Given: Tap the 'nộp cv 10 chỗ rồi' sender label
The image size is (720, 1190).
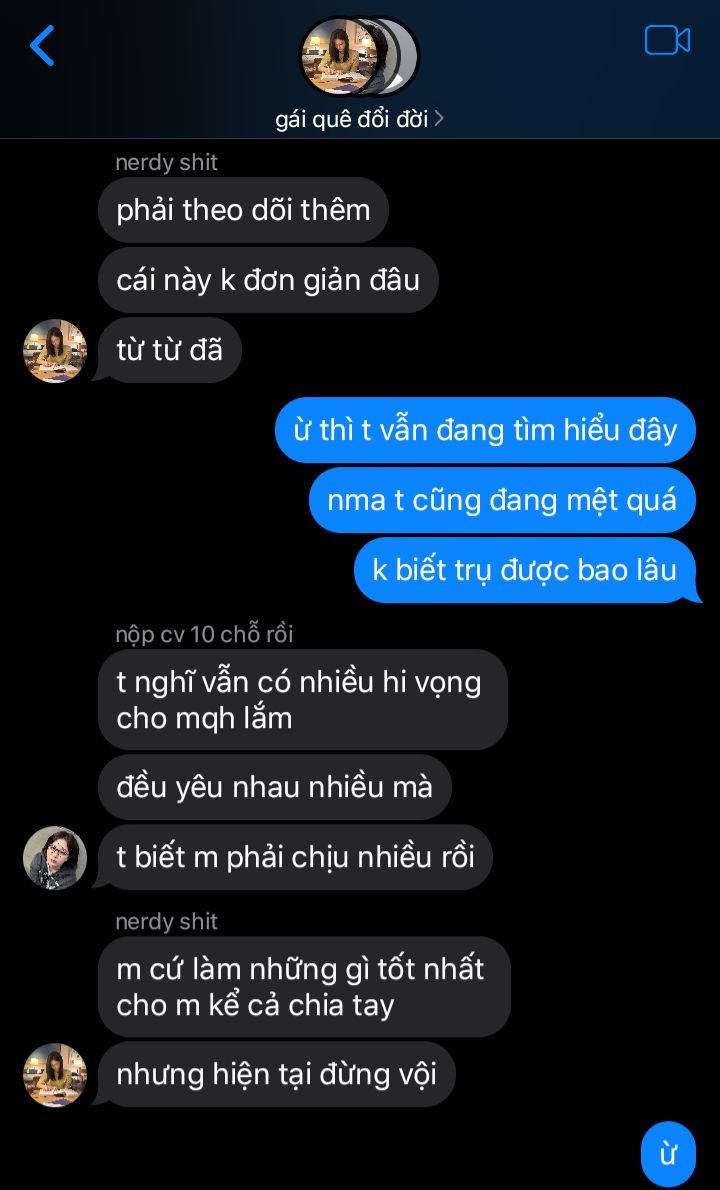Looking at the screenshot, I should point(204,634).
